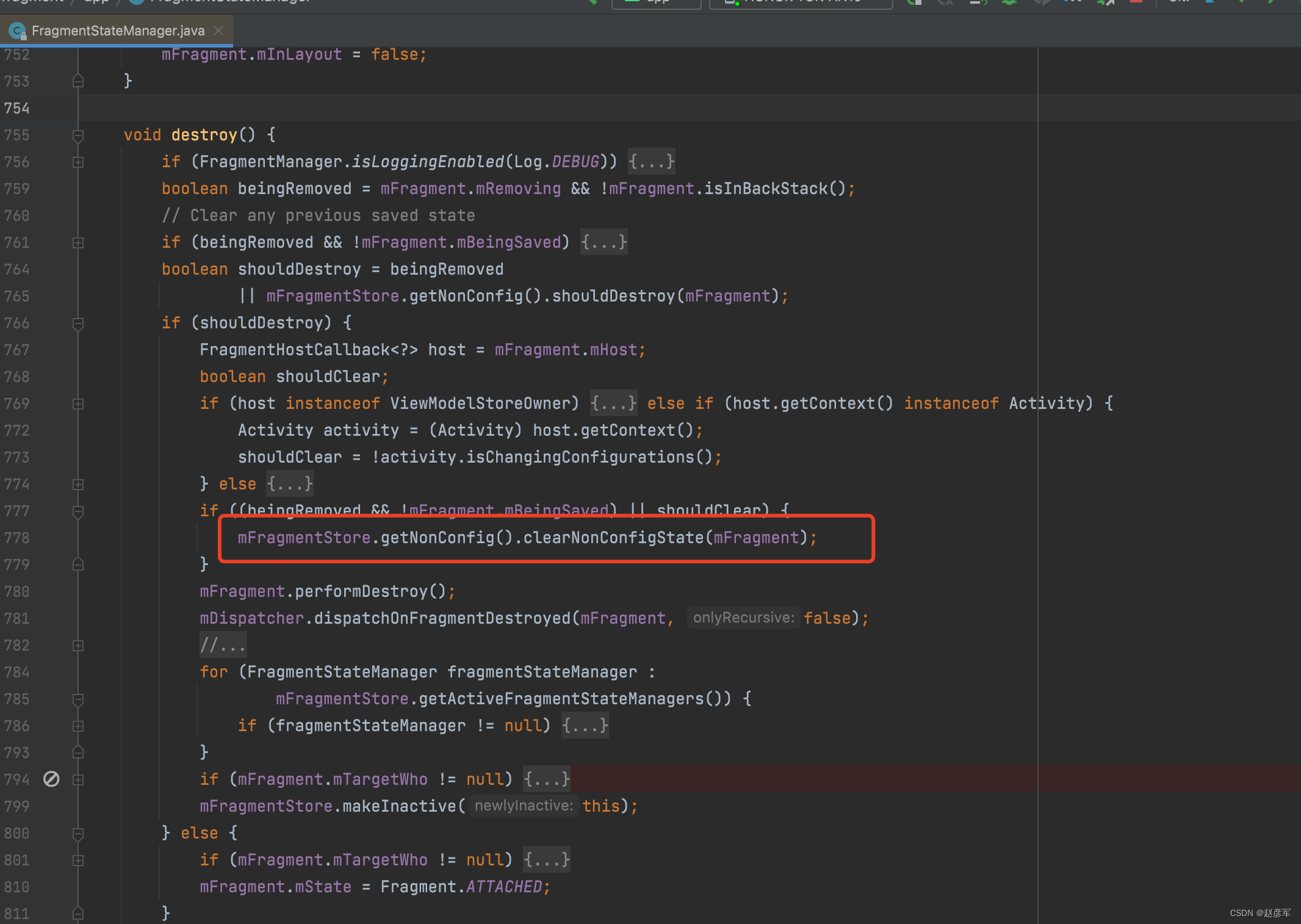Collapse fold marker on line 800 else block

(x=78, y=834)
